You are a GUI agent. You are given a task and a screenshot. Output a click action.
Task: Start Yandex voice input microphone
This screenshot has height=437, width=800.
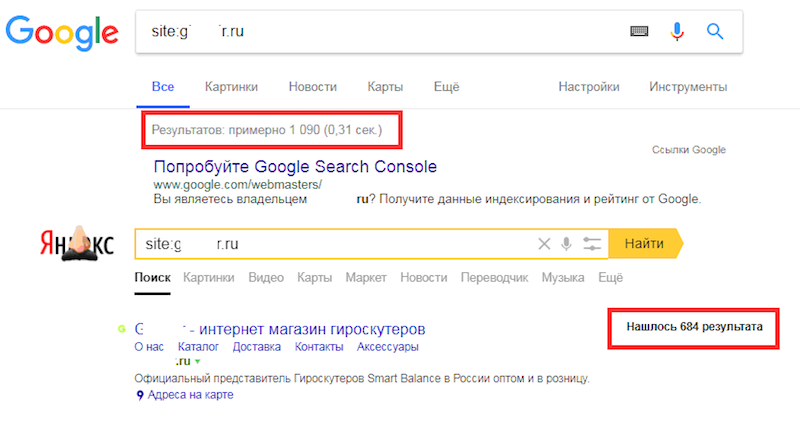(566, 244)
